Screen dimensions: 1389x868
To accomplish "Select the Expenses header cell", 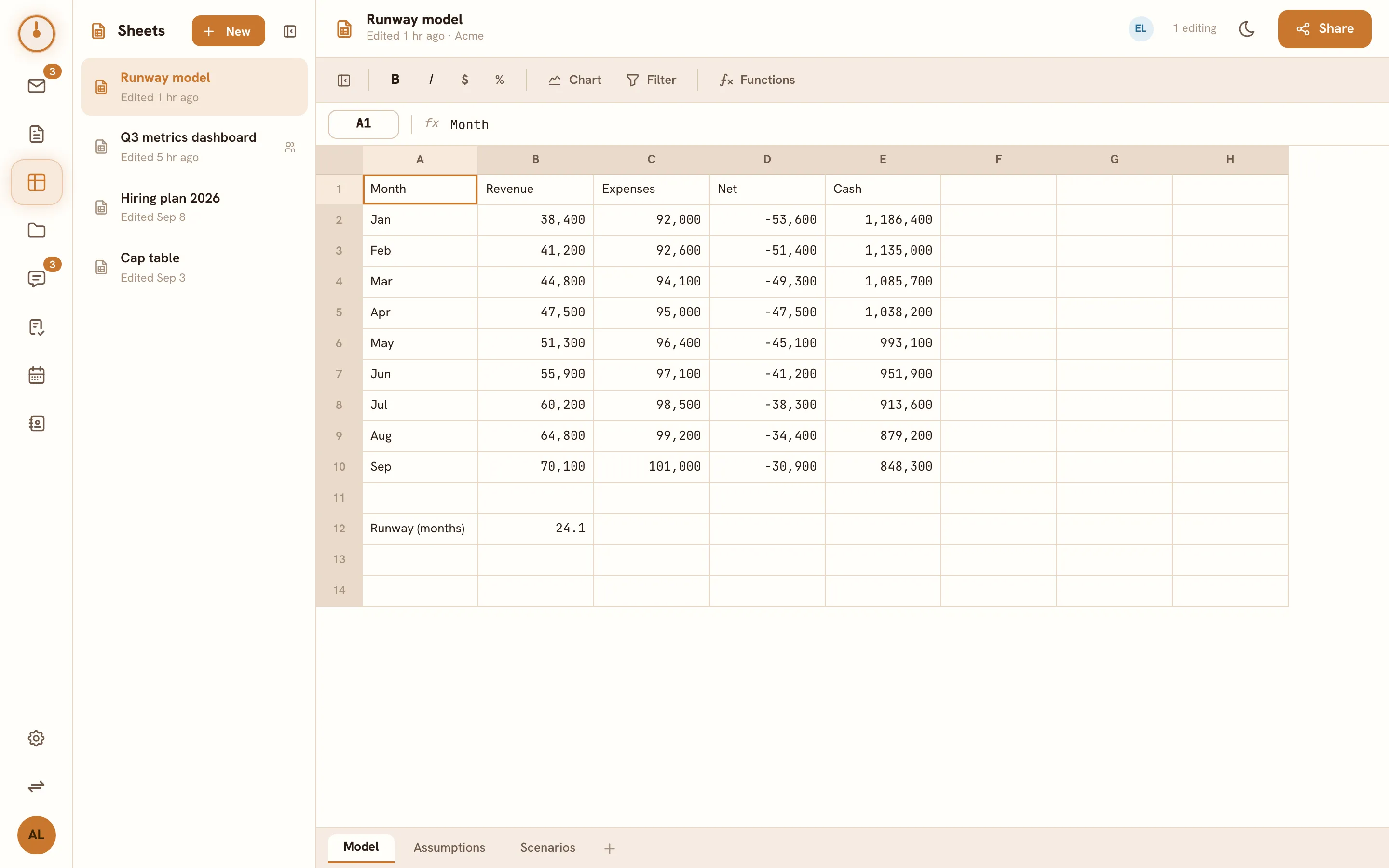I will pyautogui.click(x=652, y=190).
